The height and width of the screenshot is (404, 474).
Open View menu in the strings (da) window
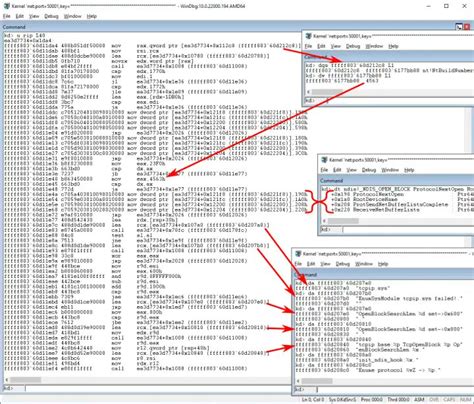click(x=325, y=264)
